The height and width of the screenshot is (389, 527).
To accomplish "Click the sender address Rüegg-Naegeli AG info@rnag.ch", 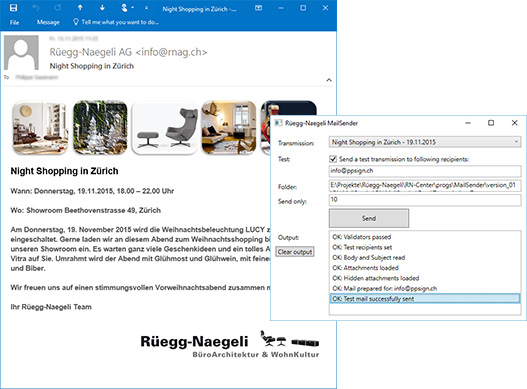I will pos(128,52).
